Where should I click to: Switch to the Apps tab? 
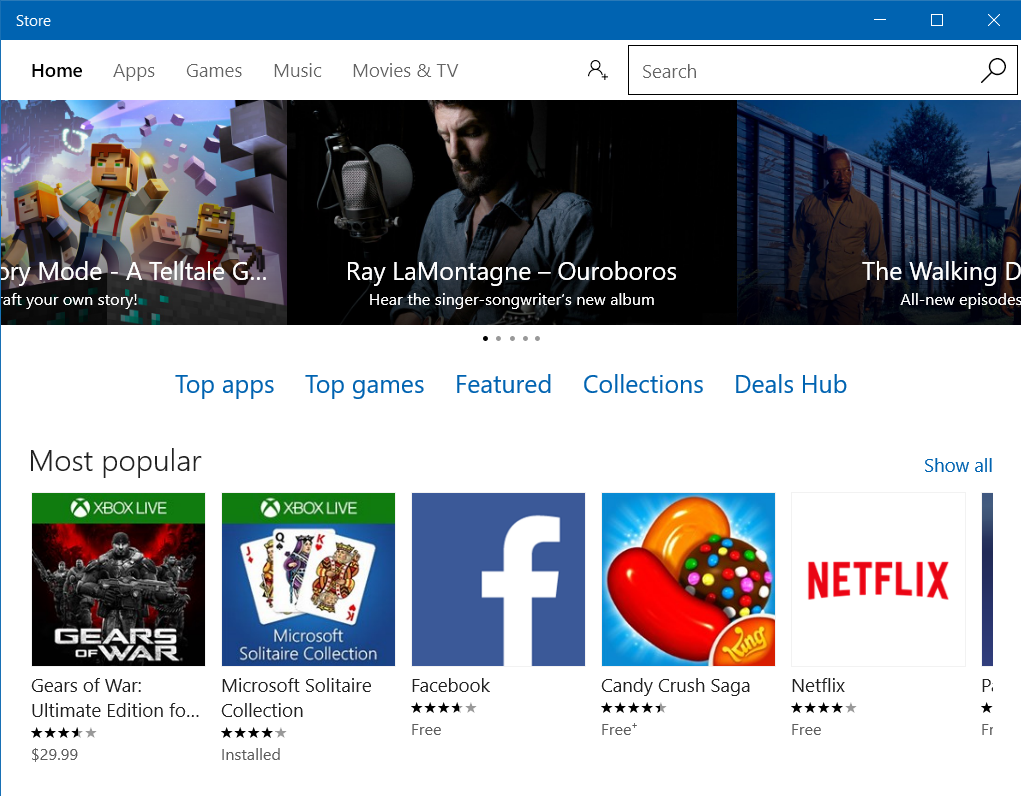tap(134, 70)
